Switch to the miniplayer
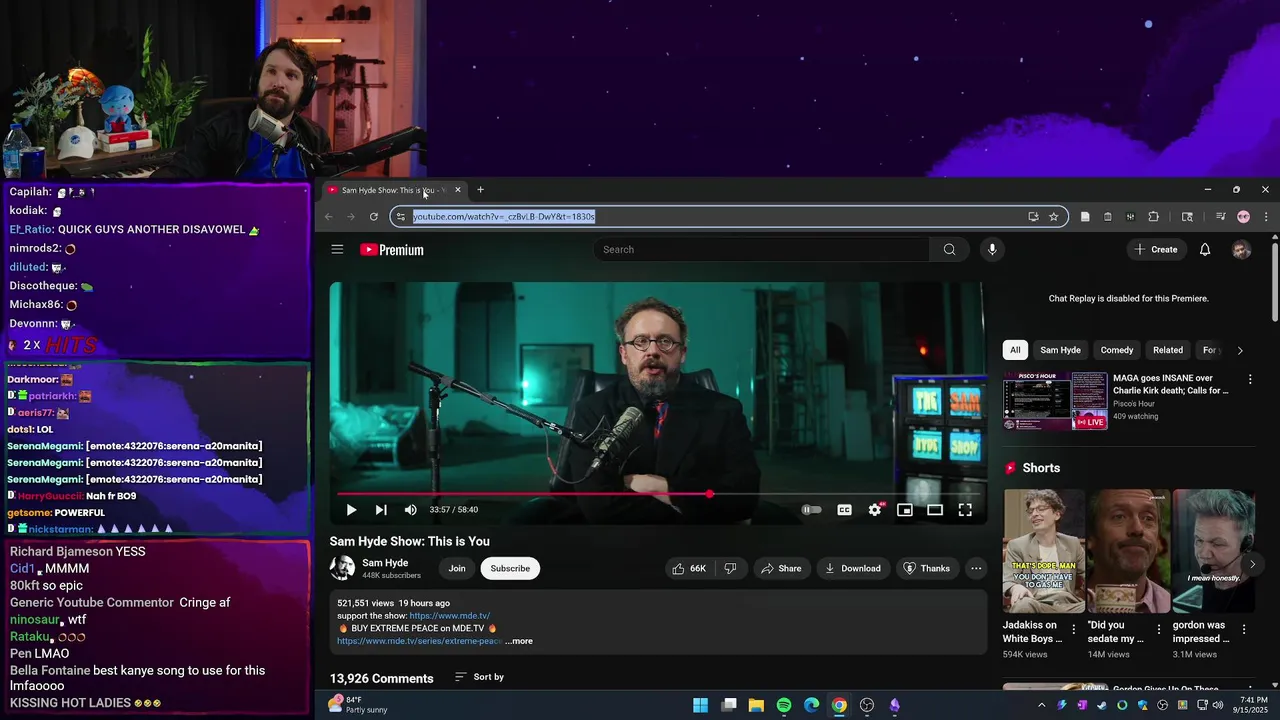Image resolution: width=1280 pixels, height=720 pixels. [905, 510]
